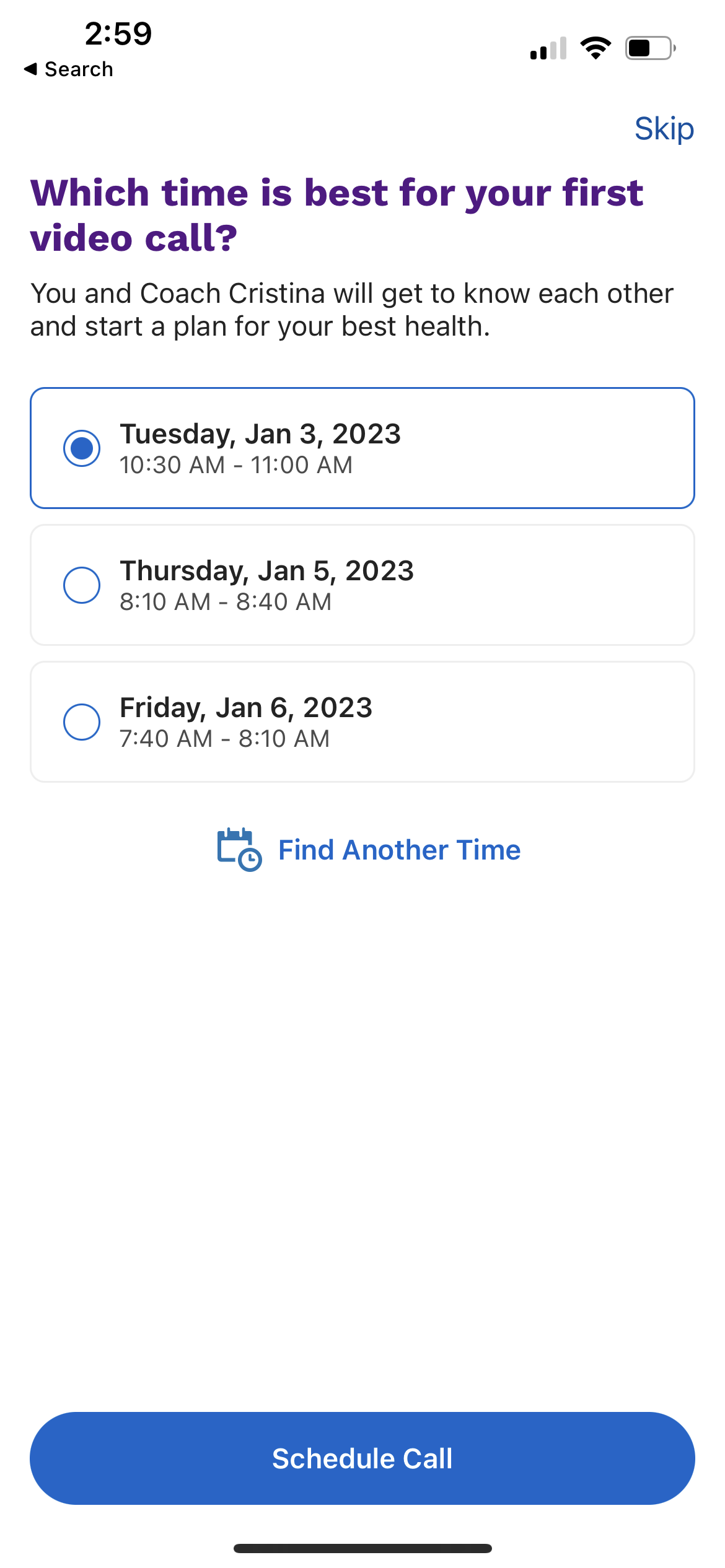The height and width of the screenshot is (1568, 725).
Task: Select the Thursday, Jan 5 radio button
Action: [82, 585]
